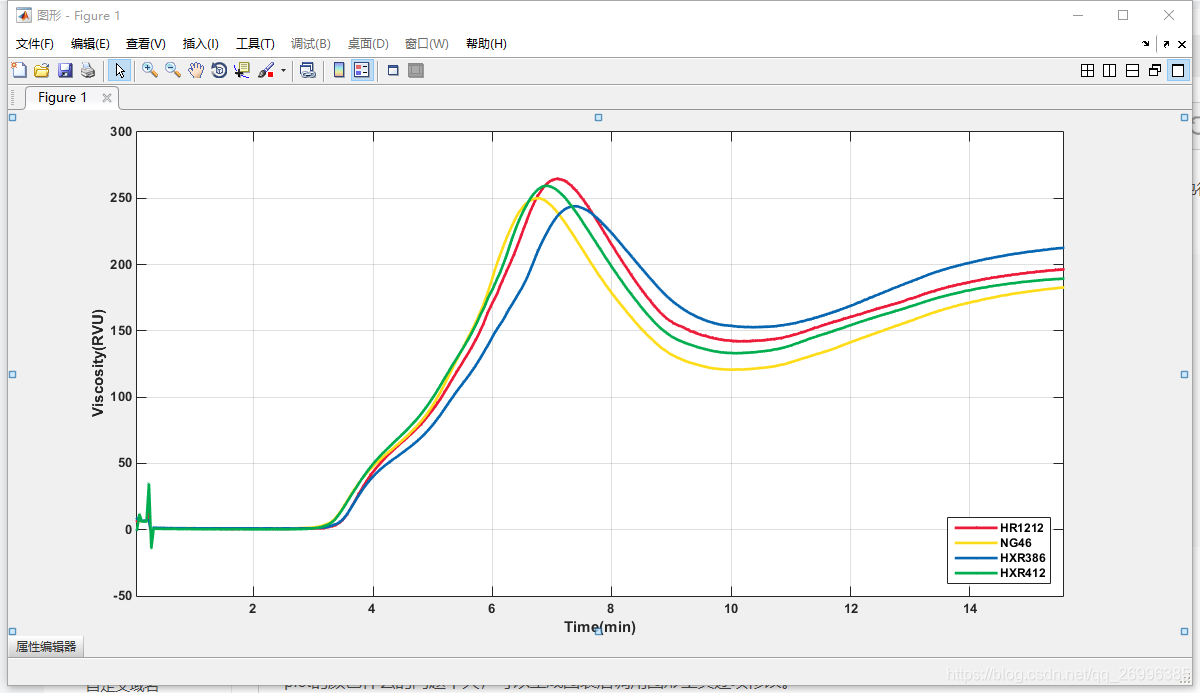Choose the top/bottom tile layout icon
Viewport: 1200px width, 693px height.
pyautogui.click(x=1133, y=70)
